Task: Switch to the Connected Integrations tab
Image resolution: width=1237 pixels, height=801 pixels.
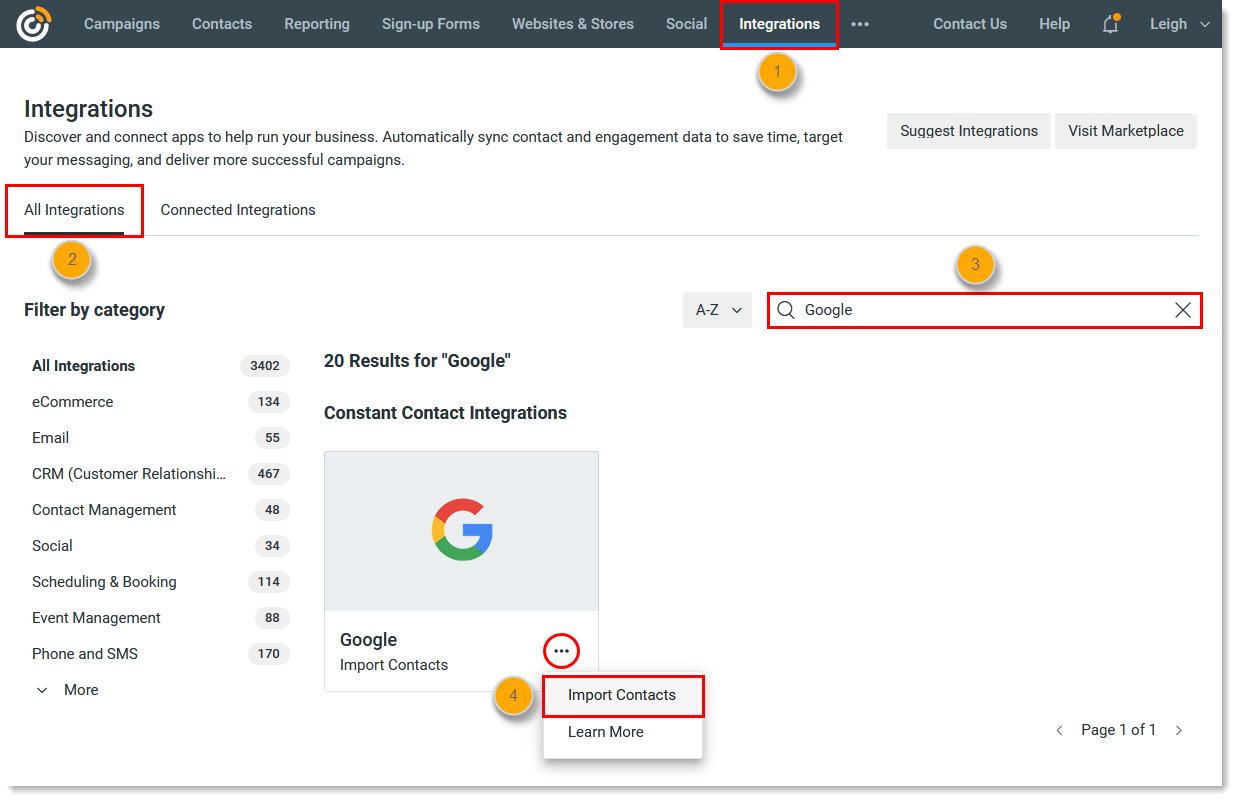Action: click(237, 210)
